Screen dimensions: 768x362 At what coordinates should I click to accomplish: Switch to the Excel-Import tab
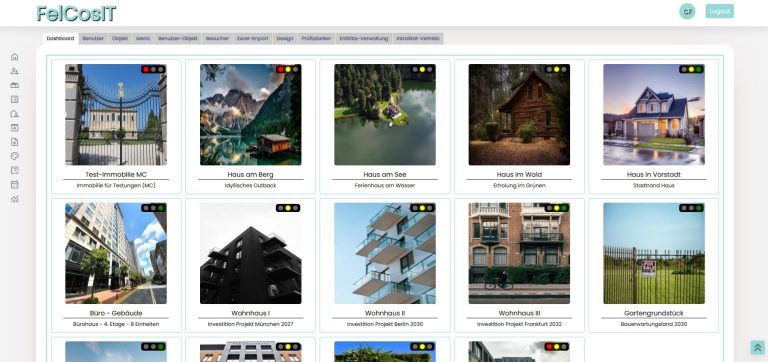[253, 38]
